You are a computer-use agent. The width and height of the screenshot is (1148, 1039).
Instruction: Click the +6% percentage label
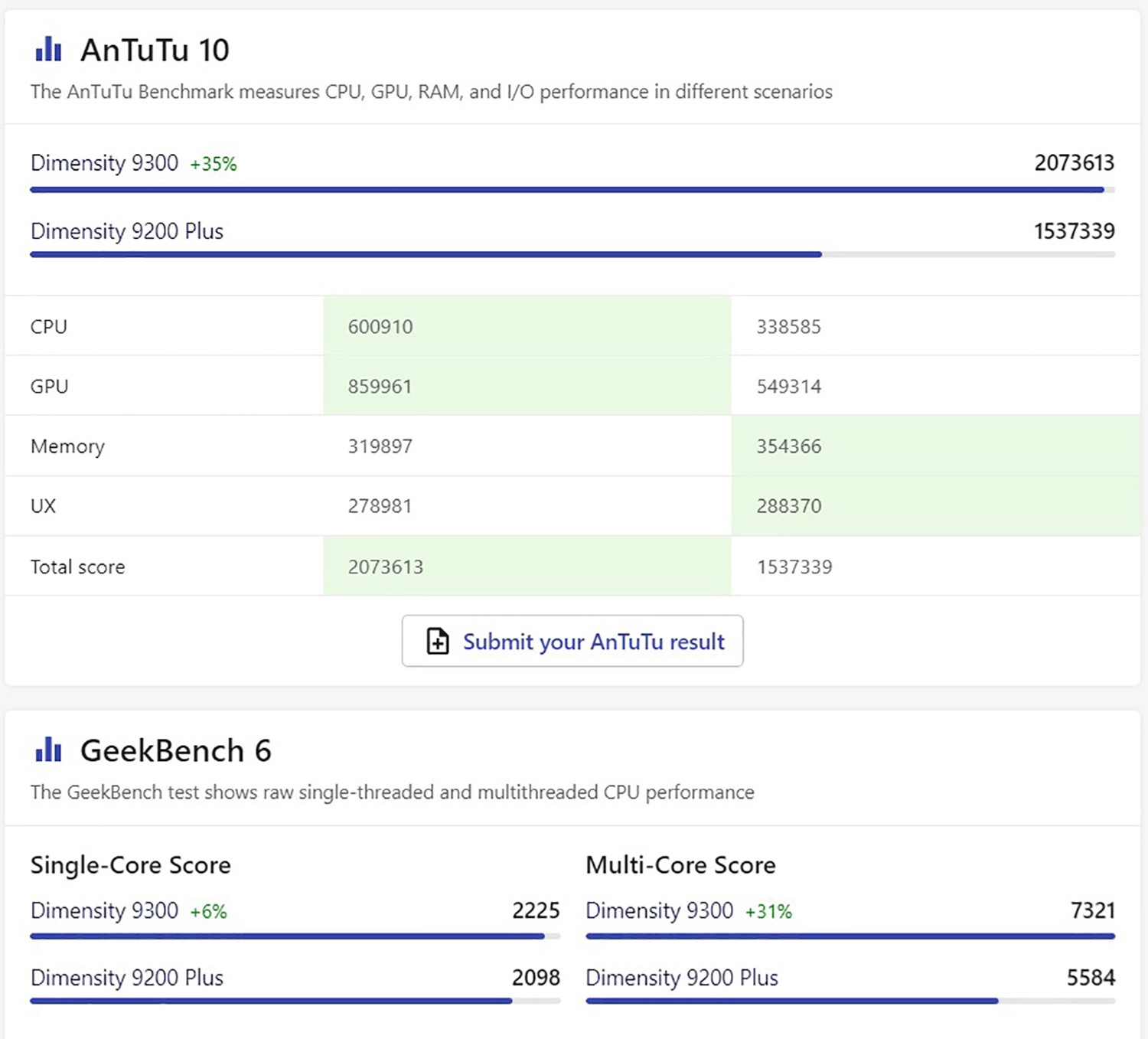click(x=208, y=911)
